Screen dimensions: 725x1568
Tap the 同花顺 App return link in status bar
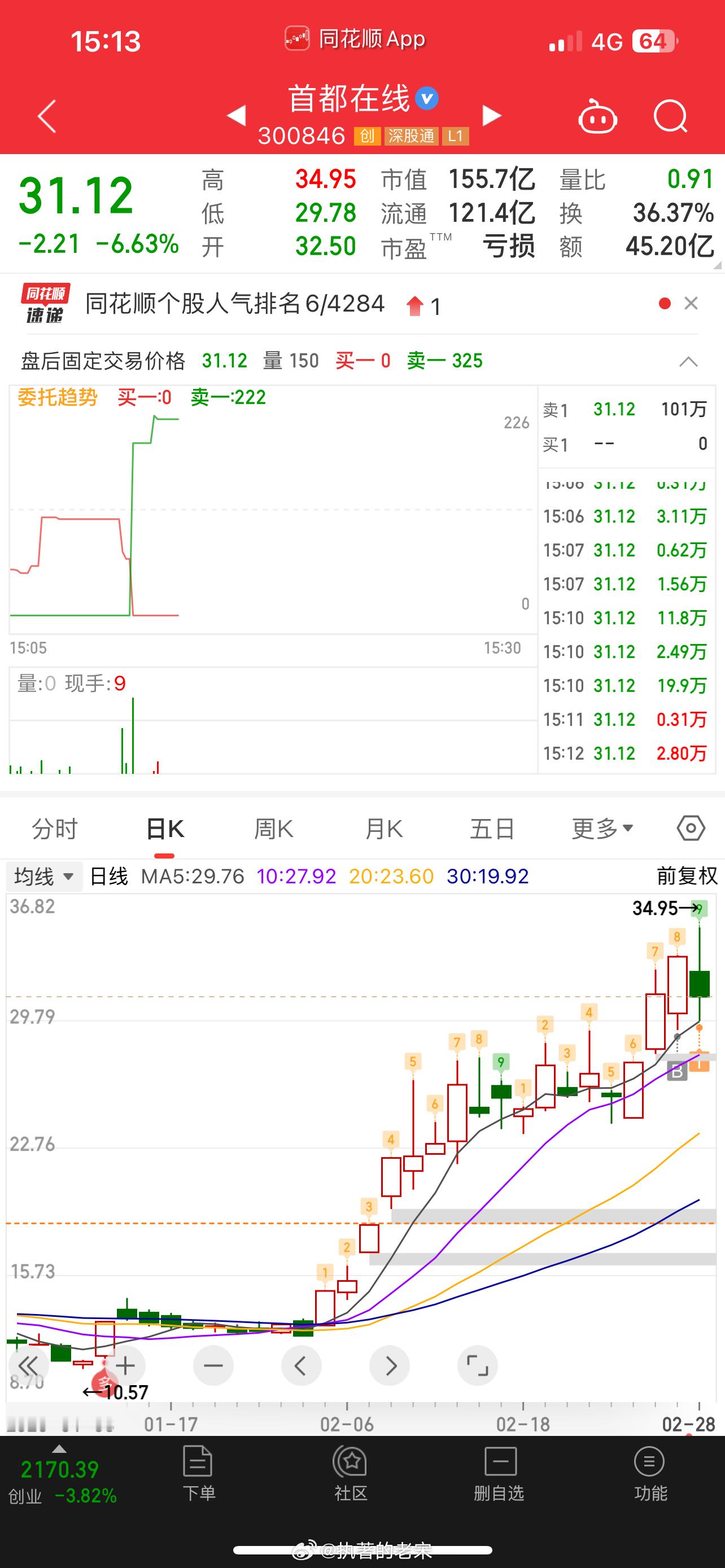click(x=356, y=40)
